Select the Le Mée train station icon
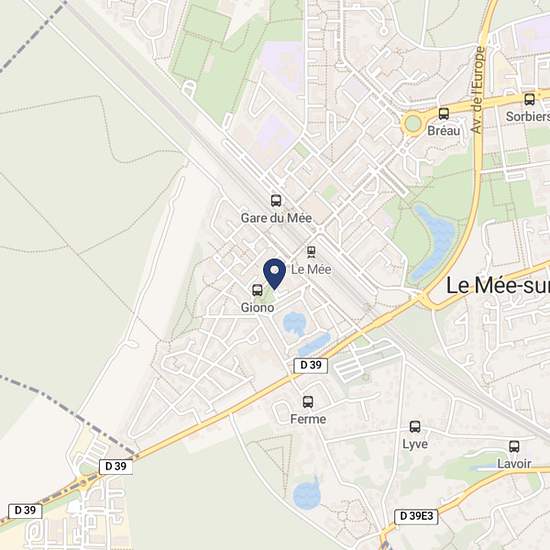Screen dimensions: 550x550 (311, 252)
